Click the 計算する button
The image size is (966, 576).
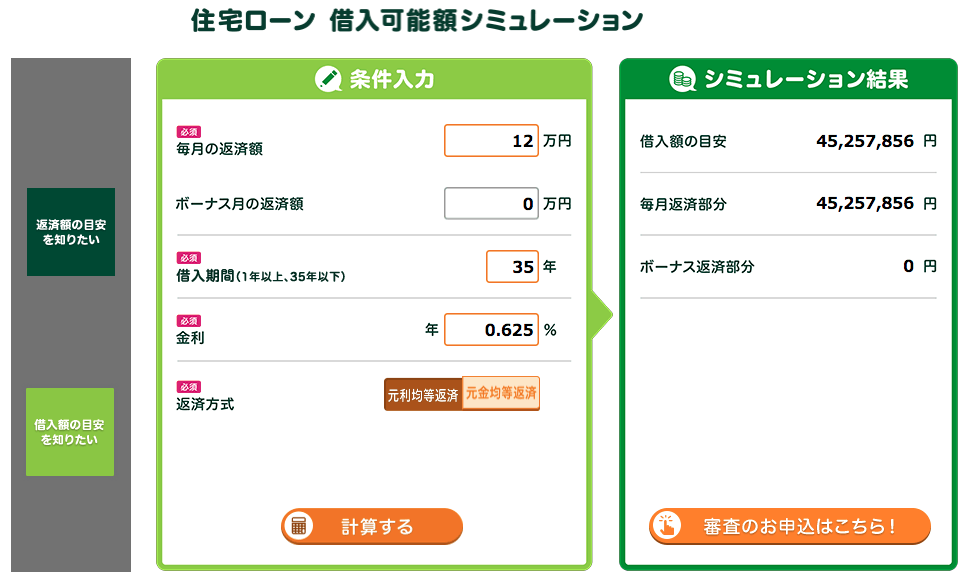(x=371, y=526)
